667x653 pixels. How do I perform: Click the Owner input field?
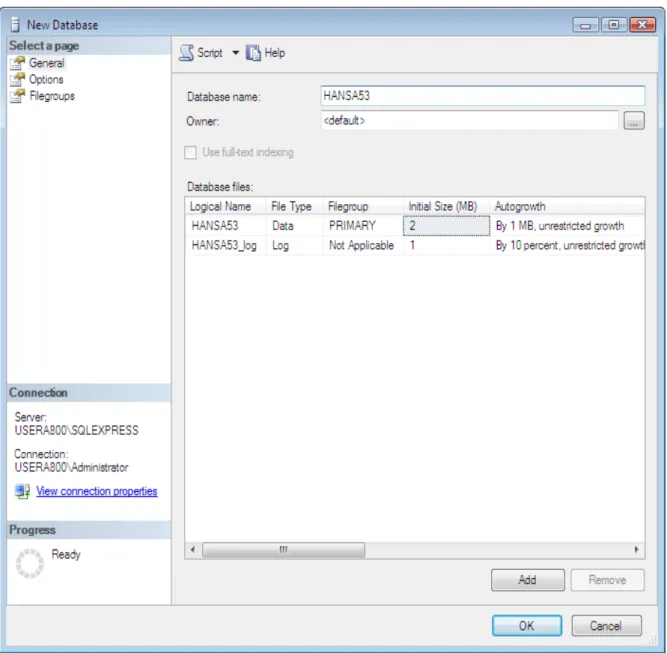pyautogui.click(x=470, y=121)
